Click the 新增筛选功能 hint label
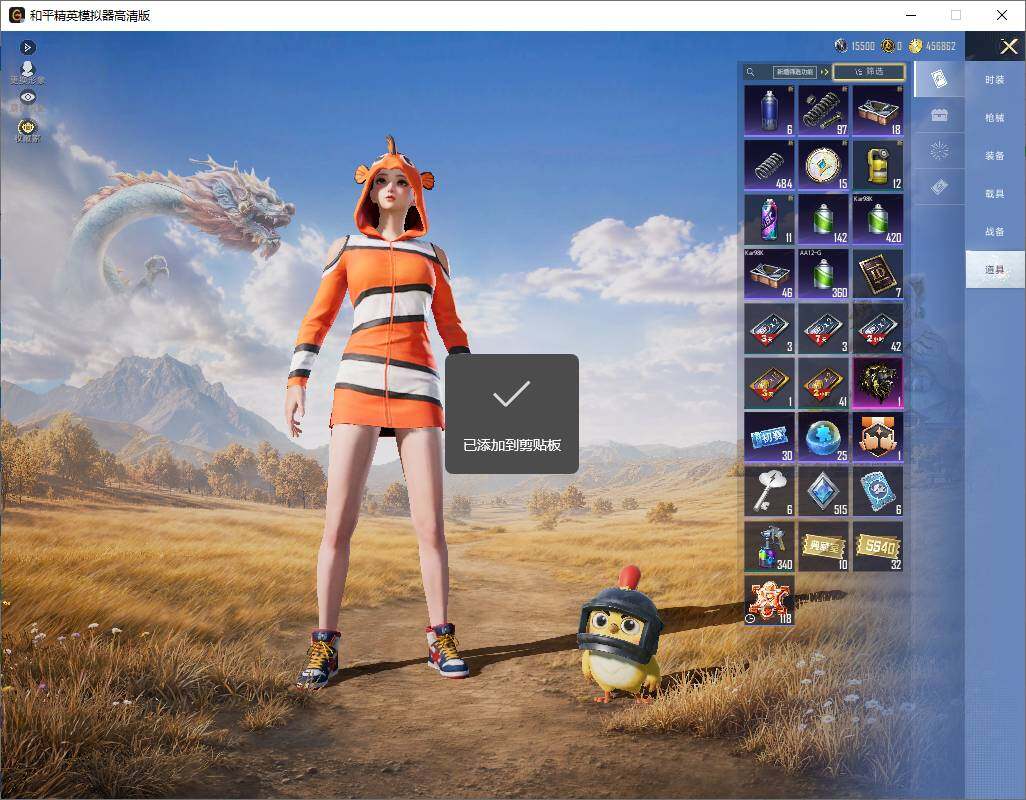Screen dimensions: 1026x800 pyautogui.click(x=794, y=72)
